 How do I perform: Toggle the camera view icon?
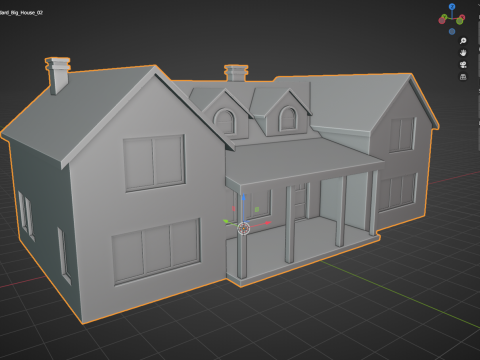coord(463,65)
